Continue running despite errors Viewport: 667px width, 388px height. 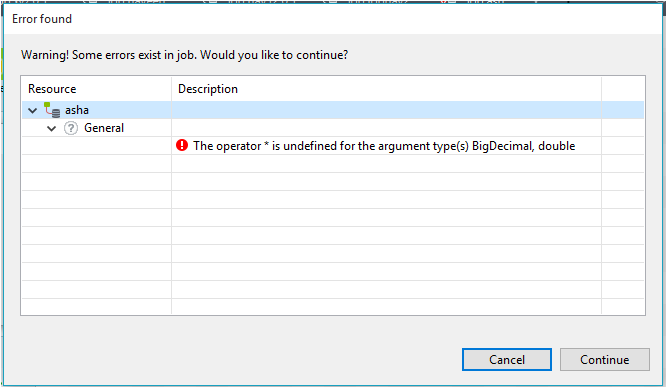click(604, 359)
